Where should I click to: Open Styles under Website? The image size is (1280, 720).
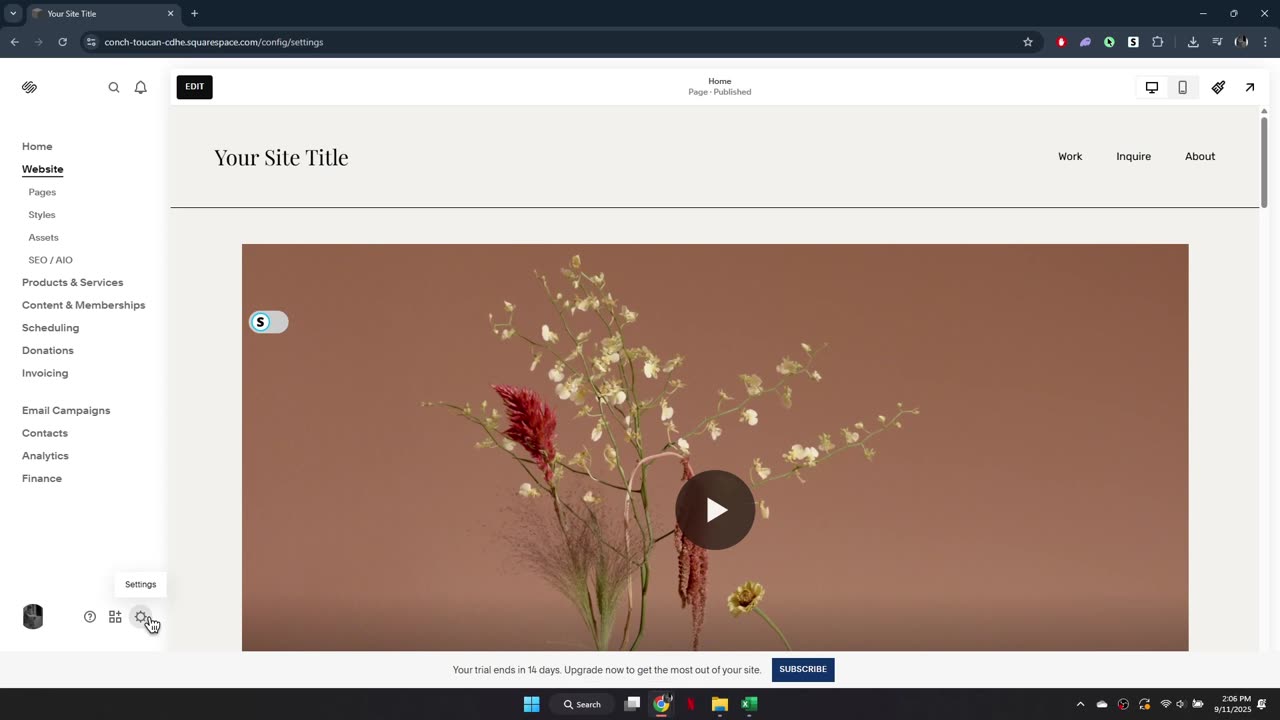click(42, 215)
